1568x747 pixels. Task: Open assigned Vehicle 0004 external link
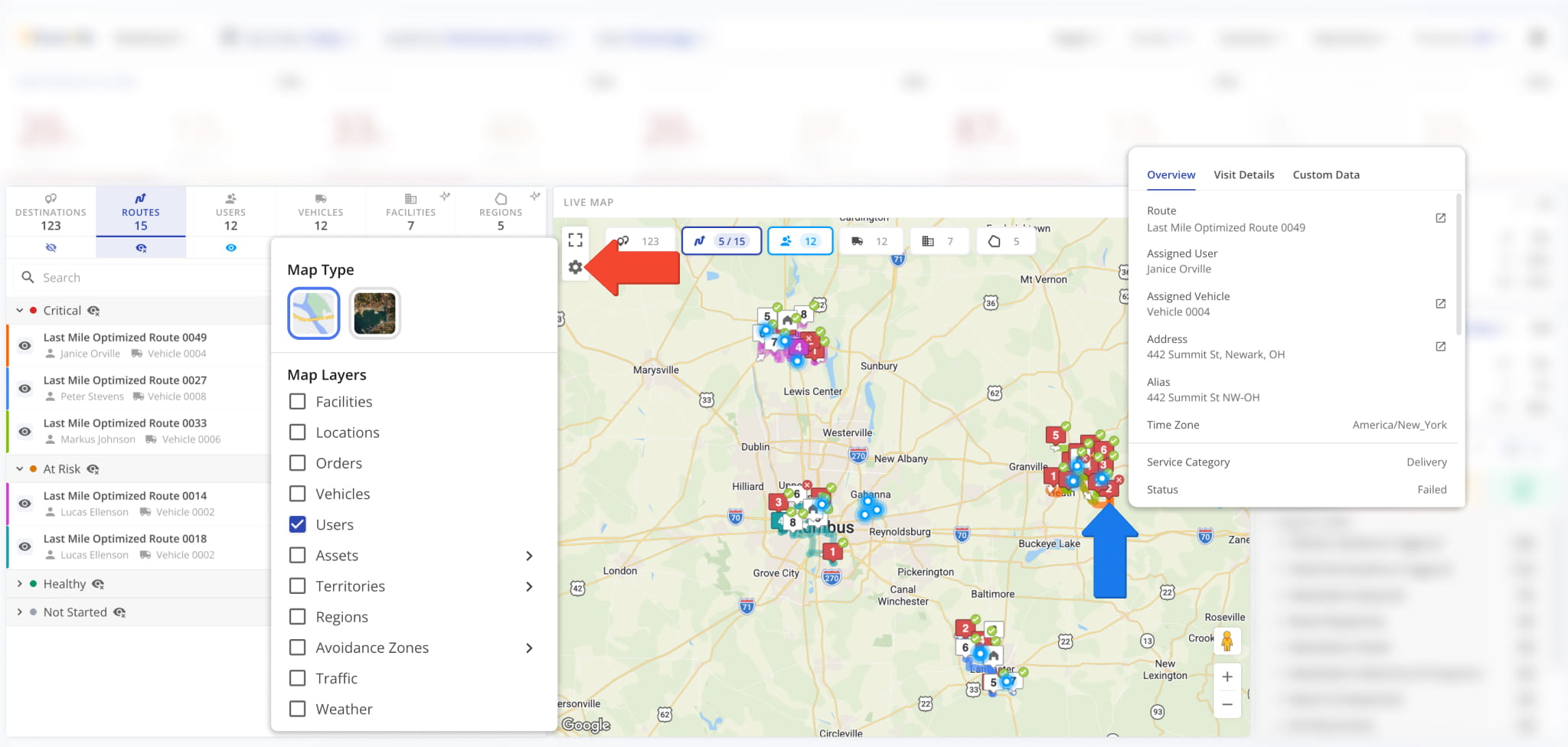[x=1440, y=304]
